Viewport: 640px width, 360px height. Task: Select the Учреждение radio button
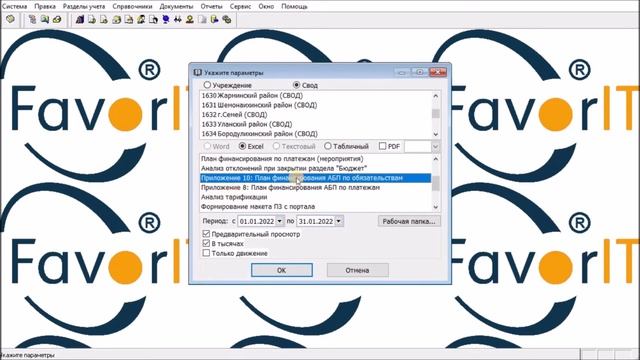pyautogui.click(x=207, y=85)
